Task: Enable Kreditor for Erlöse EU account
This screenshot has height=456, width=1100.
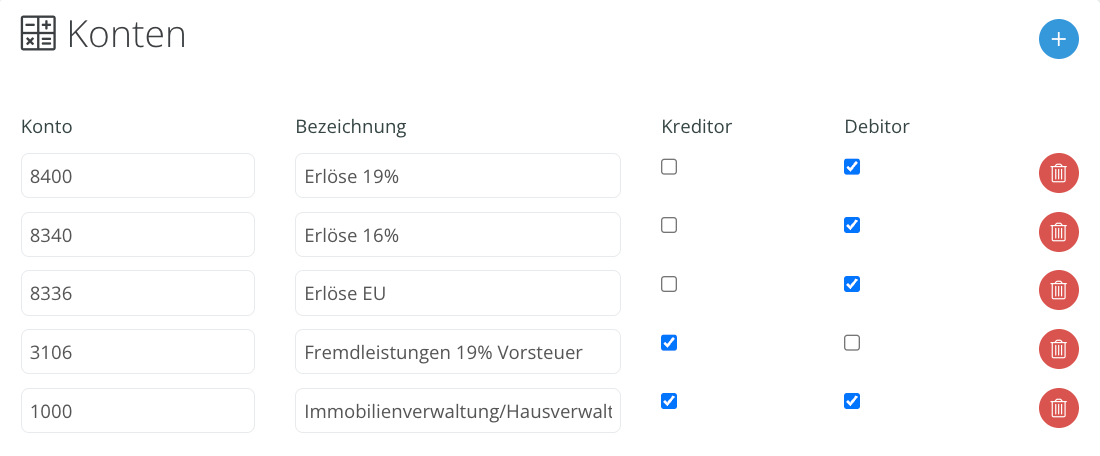Action: coord(669,284)
